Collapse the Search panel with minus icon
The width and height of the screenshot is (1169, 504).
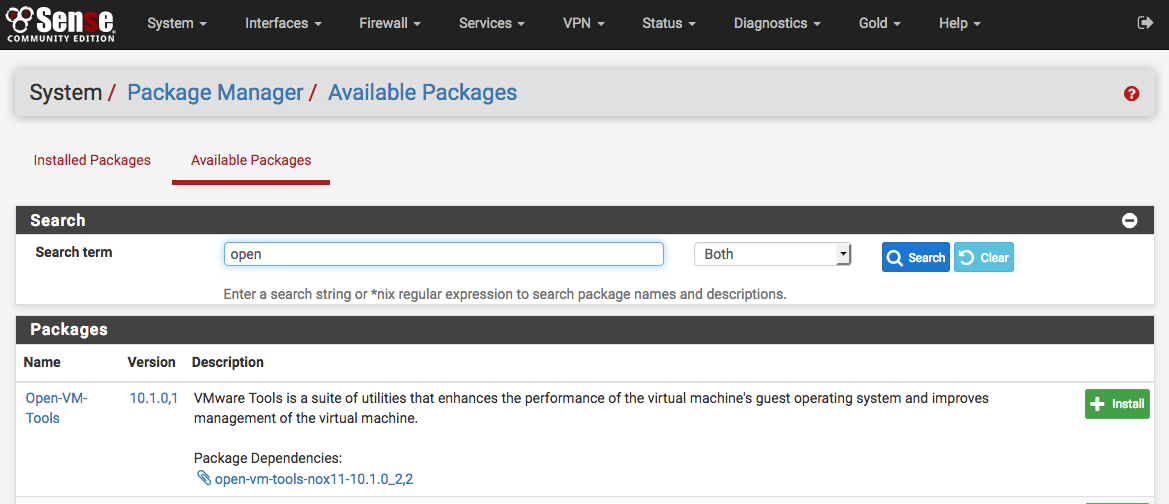(x=1129, y=220)
